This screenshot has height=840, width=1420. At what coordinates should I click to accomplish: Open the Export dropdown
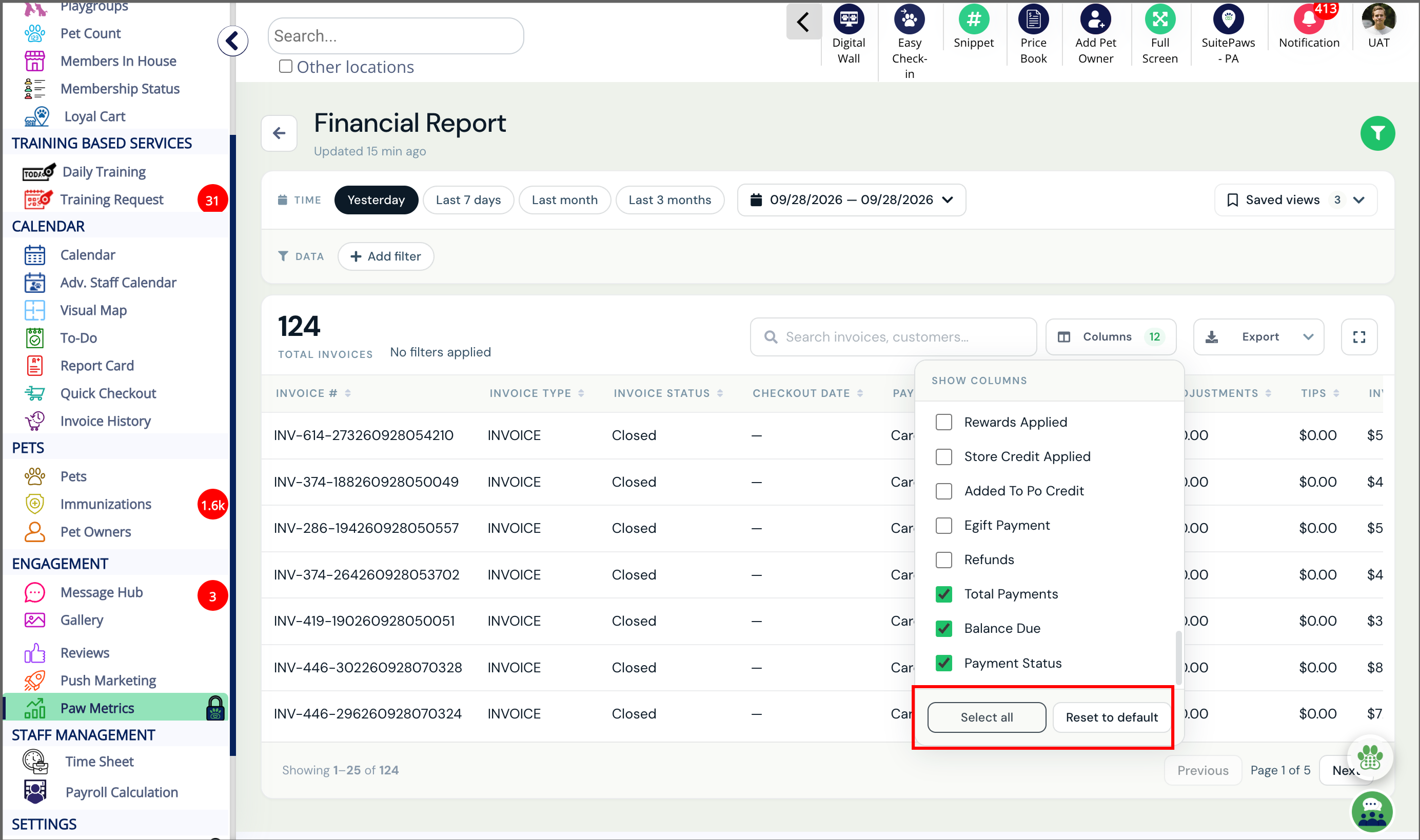point(1258,337)
